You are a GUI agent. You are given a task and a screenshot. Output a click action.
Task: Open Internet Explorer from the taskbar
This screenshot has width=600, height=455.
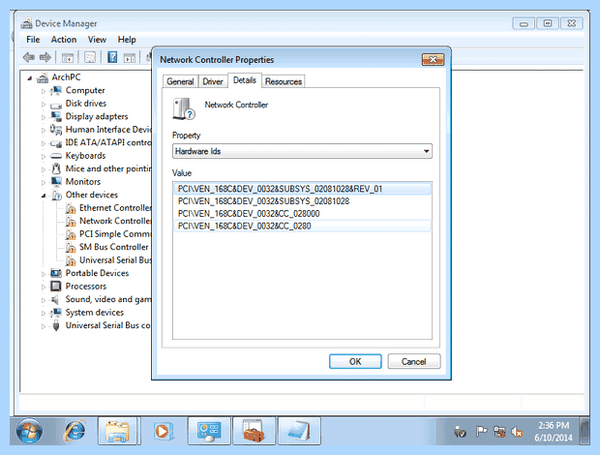click(x=75, y=431)
